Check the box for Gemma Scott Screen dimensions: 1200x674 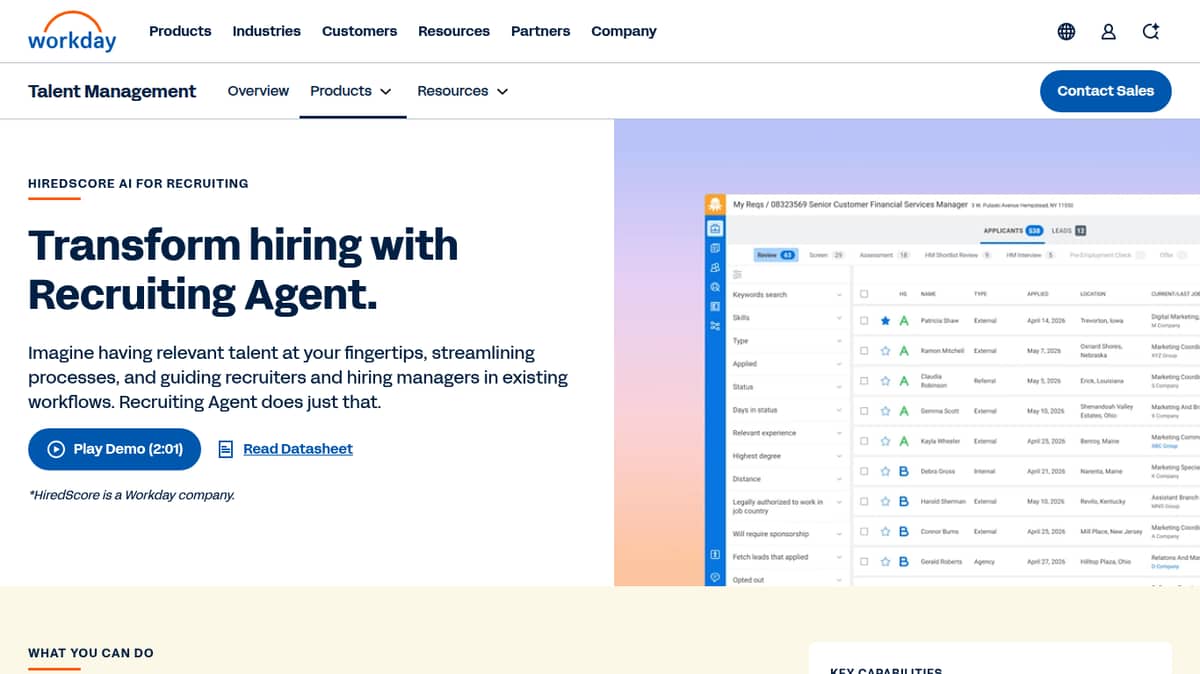coord(864,411)
